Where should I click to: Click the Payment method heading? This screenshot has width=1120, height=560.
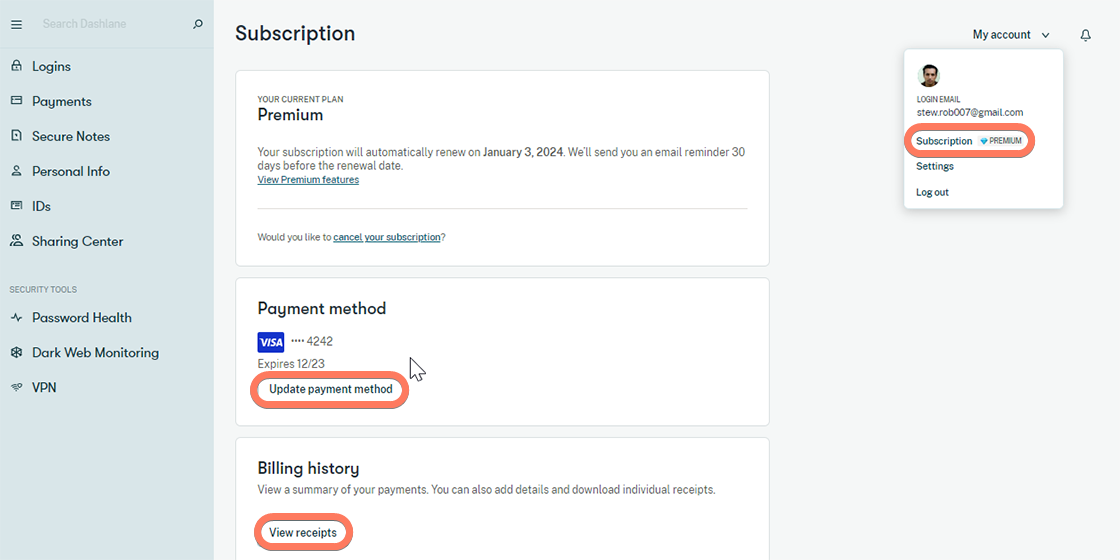tap(322, 309)
